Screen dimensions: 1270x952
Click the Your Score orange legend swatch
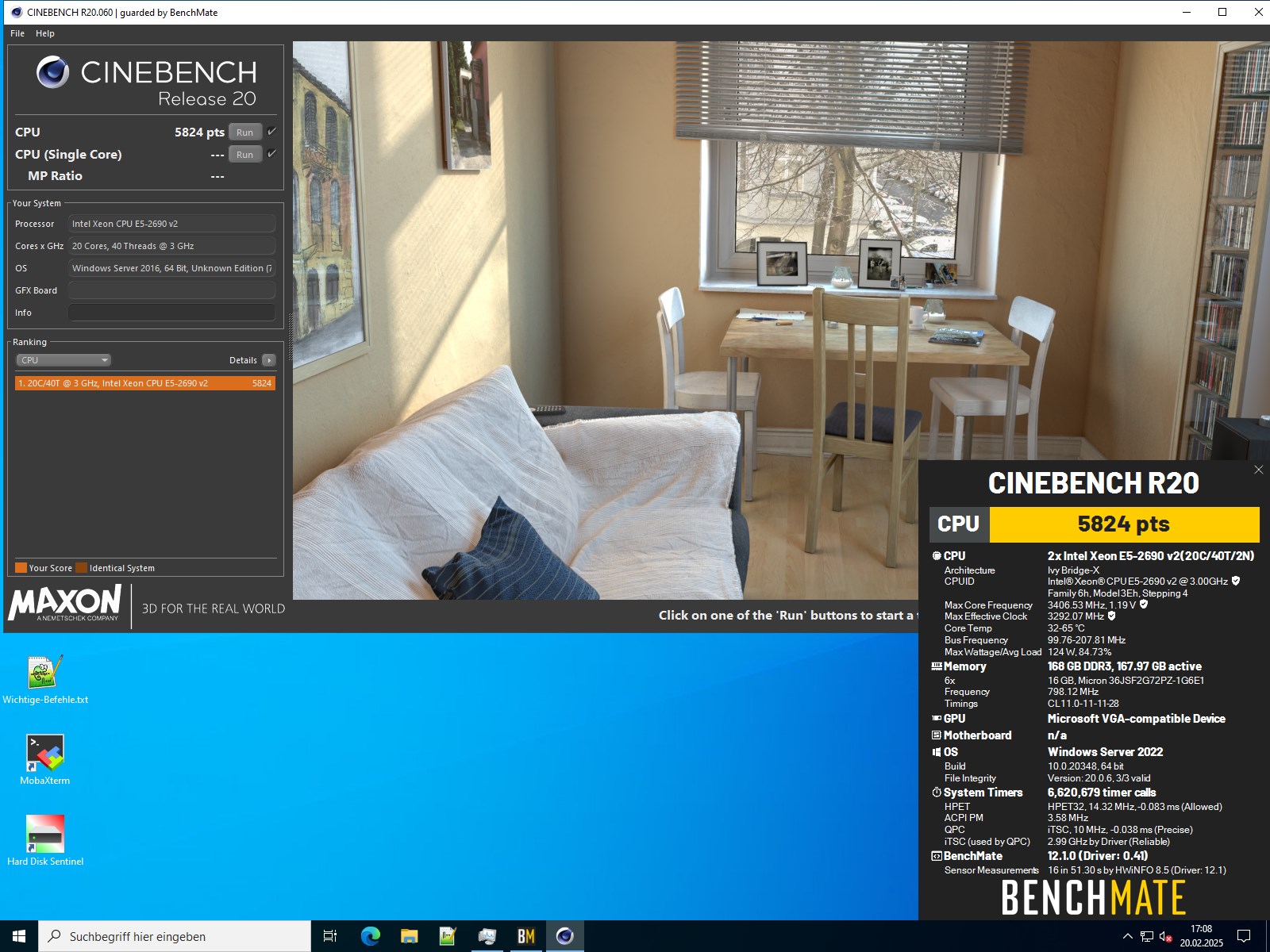[x=21, y=568]
